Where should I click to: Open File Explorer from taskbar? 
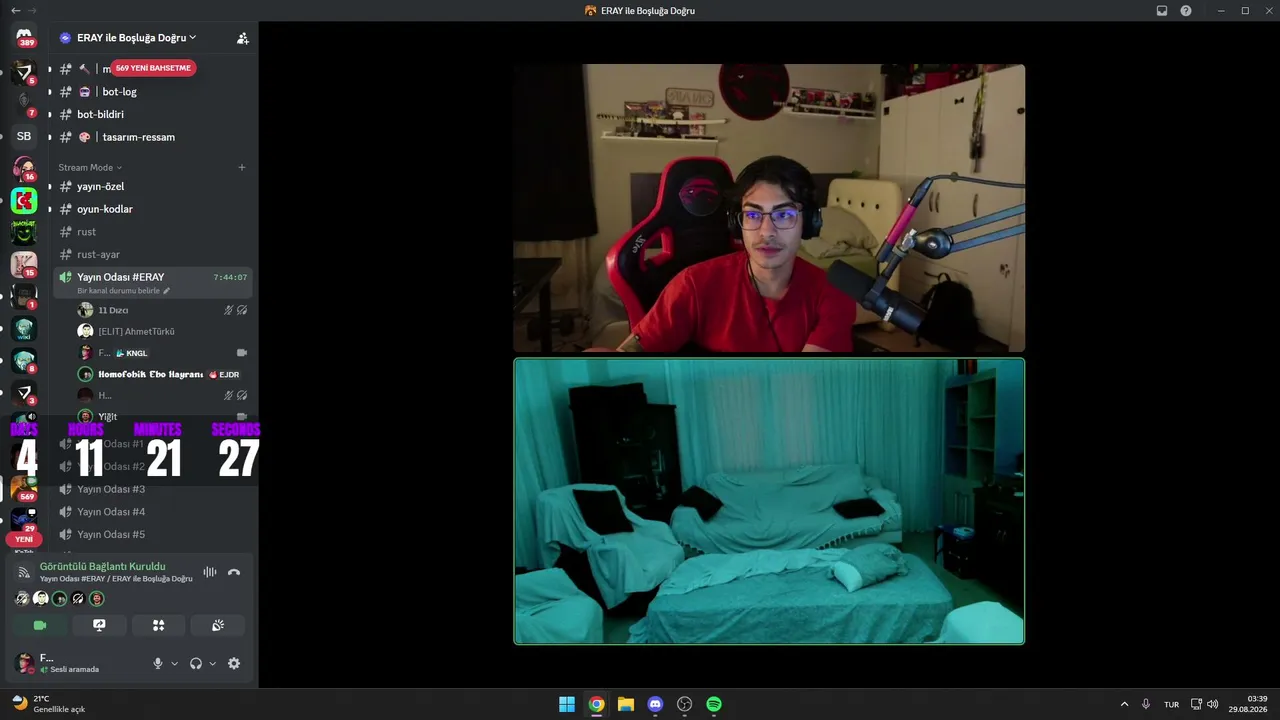(626, 704)
